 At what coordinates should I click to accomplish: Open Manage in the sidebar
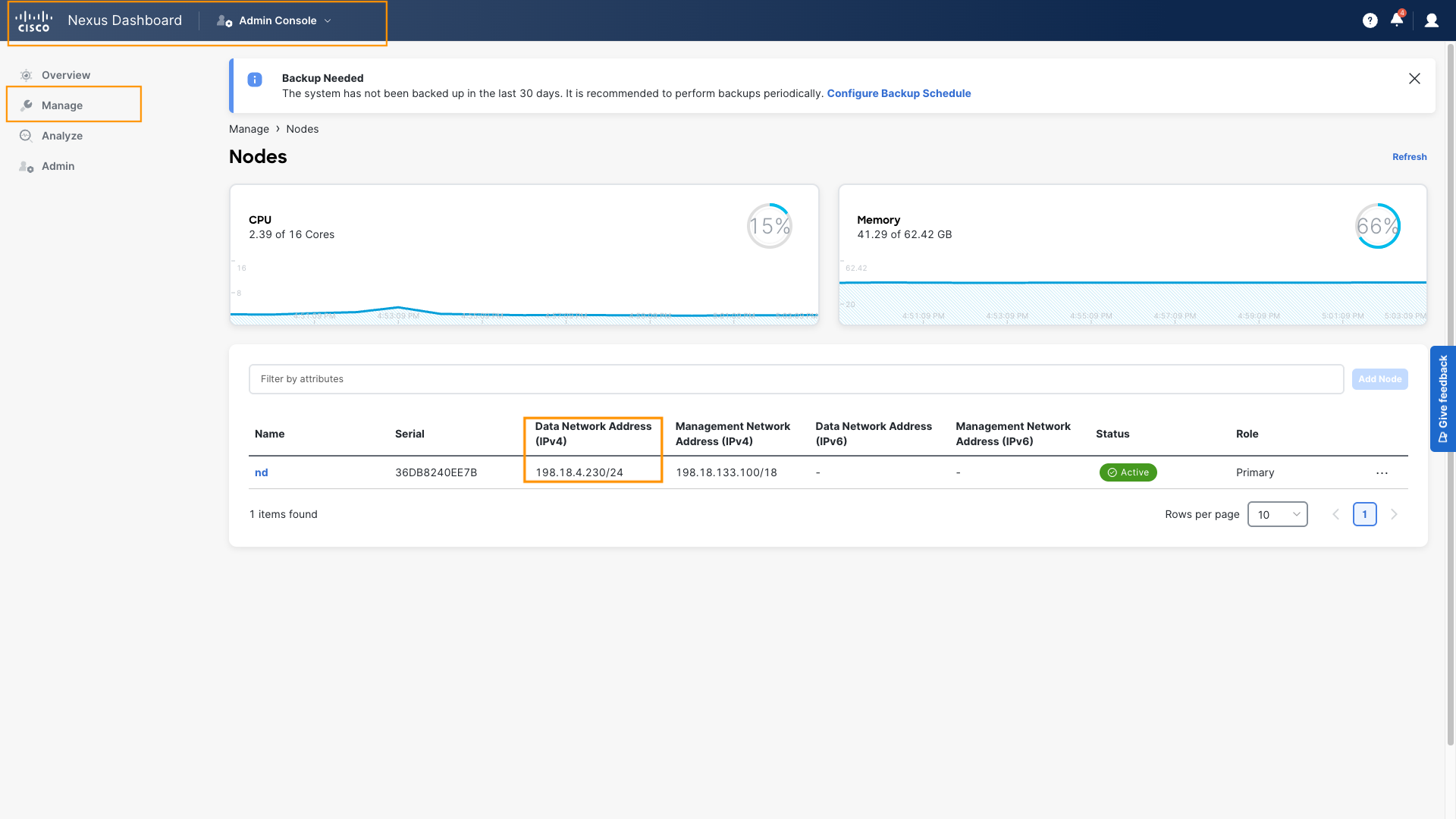[62, 105]
